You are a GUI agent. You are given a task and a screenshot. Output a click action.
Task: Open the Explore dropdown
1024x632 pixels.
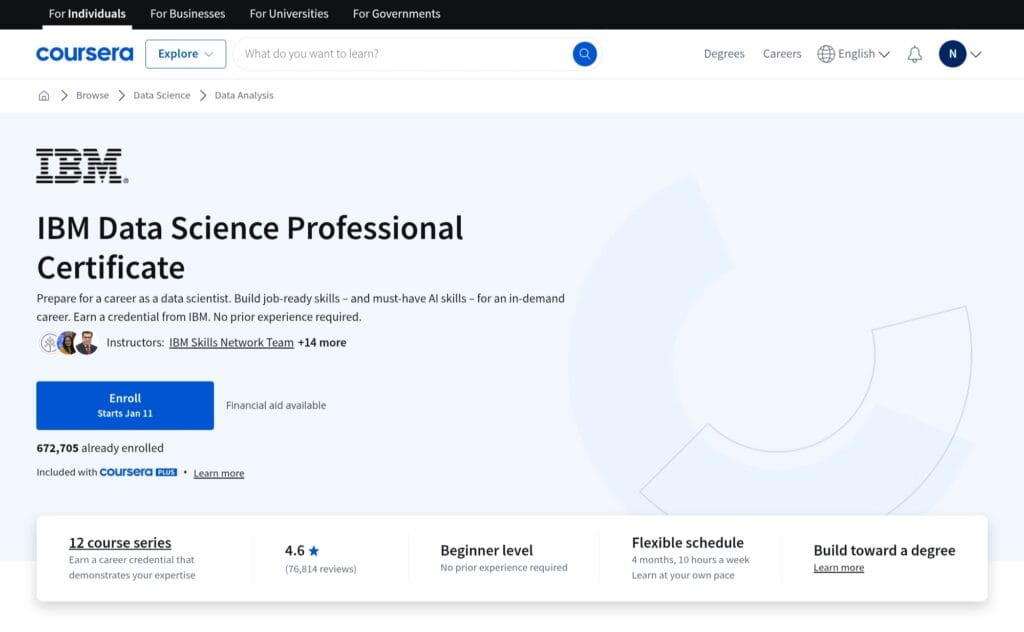click(185, 54)
